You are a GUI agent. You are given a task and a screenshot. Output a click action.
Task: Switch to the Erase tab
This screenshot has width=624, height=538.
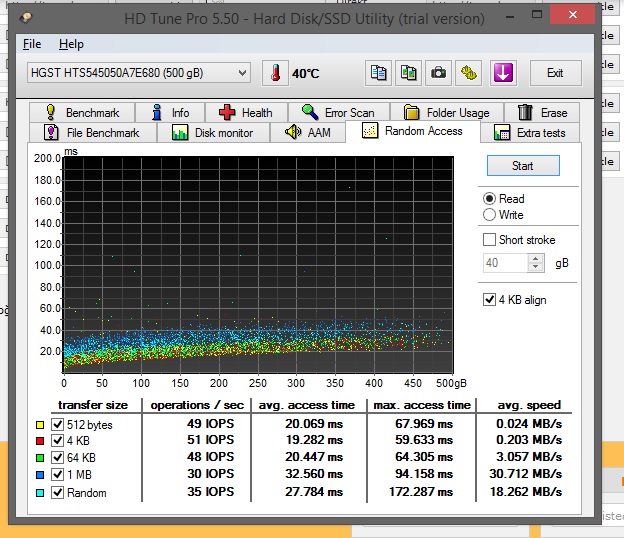click(x=542, y=113)
